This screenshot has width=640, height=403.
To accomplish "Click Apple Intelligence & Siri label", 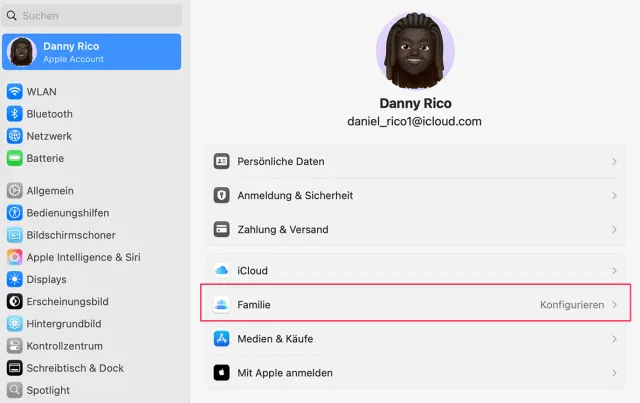I will pyautogui.click(x=83, y=257).
